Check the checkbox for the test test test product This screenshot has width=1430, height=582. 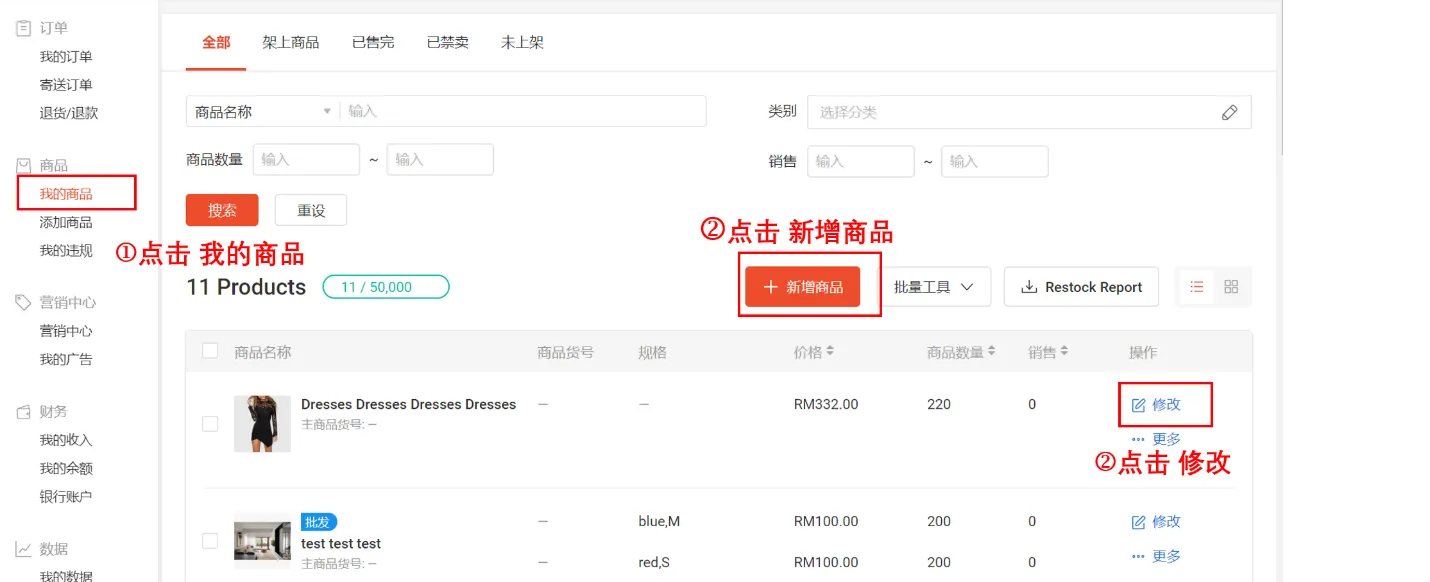[x=209, y=540]
